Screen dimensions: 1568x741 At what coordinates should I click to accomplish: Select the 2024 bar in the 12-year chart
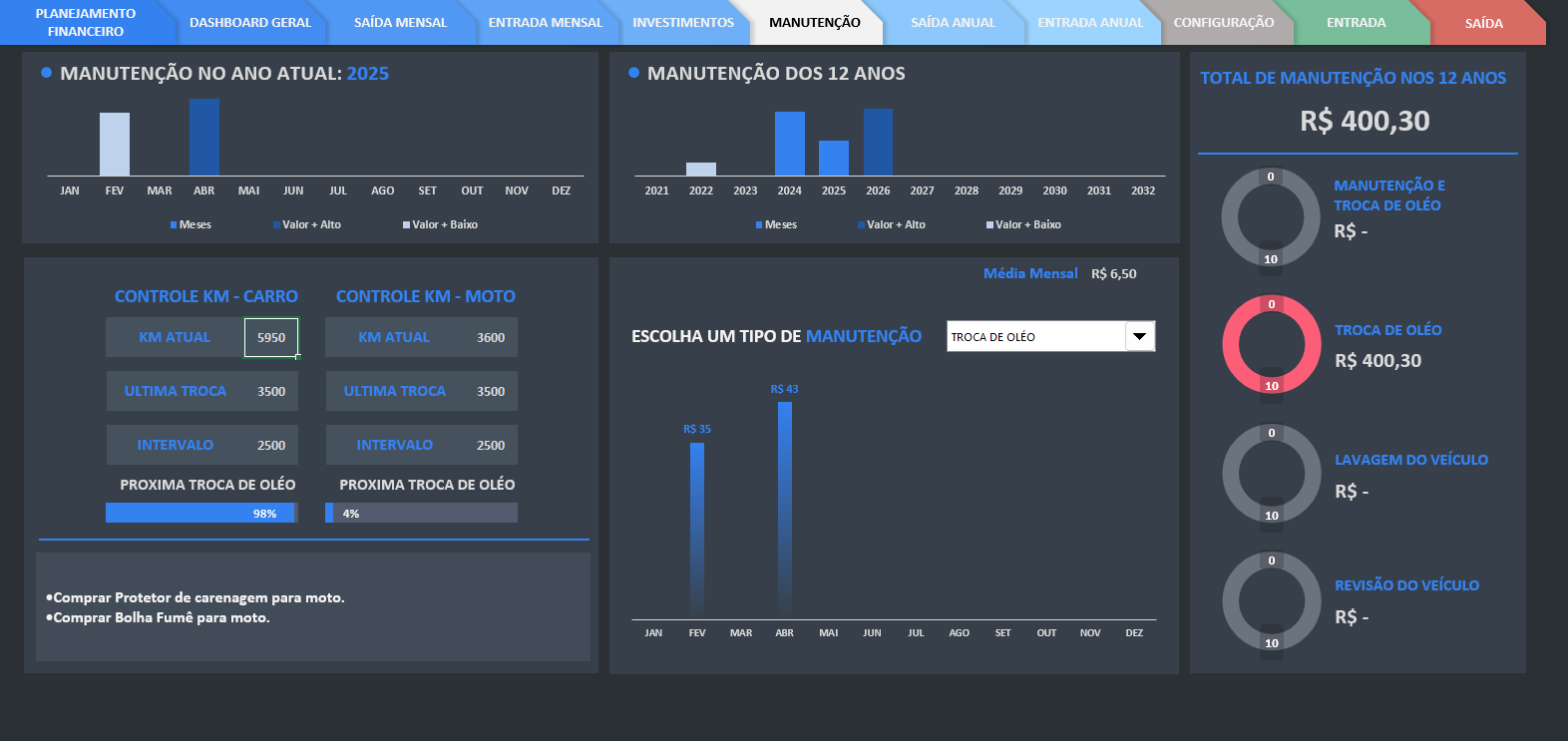(x=790, y=144)
